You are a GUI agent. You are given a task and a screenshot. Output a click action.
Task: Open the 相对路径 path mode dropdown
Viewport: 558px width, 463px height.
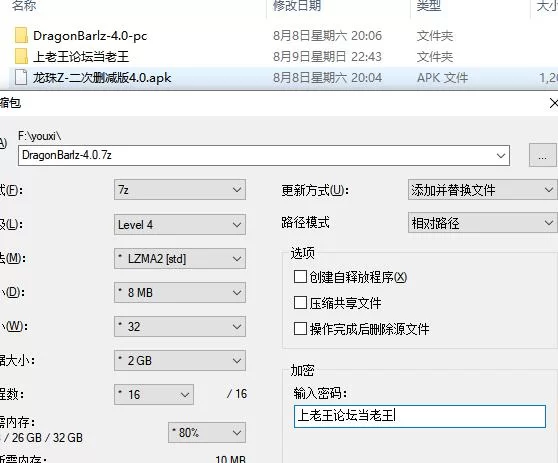[482, 223]
